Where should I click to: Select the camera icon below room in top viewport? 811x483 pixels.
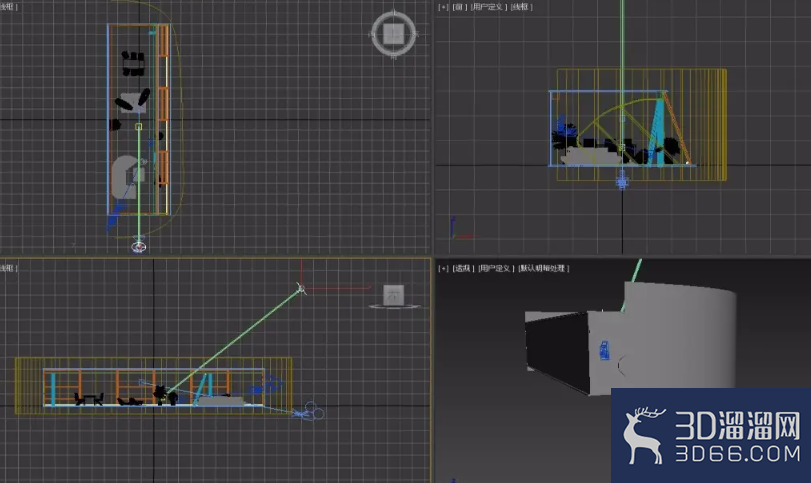(139, 246)
